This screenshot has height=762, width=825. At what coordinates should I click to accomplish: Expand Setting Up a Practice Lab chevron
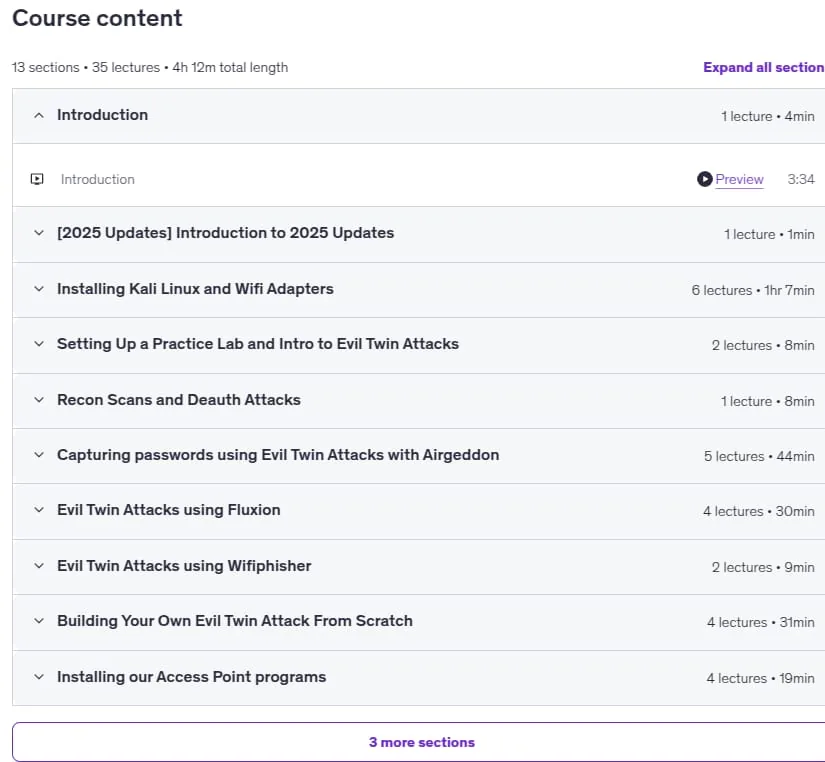click(39, 344)
